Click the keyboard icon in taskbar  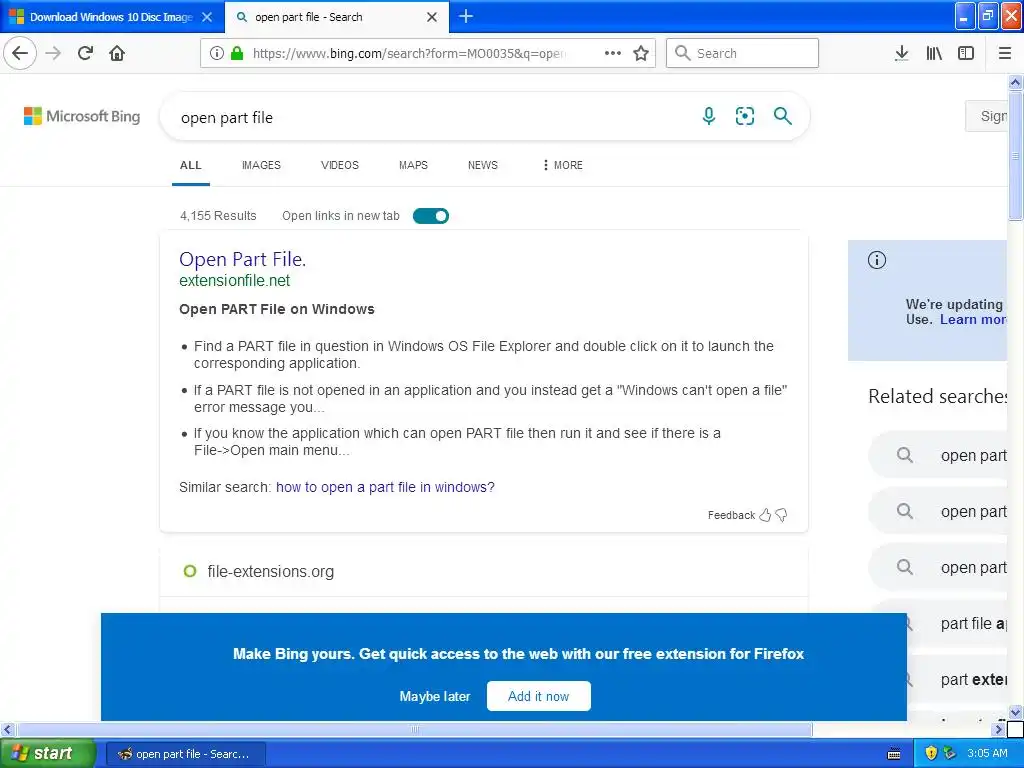[894, 754]
